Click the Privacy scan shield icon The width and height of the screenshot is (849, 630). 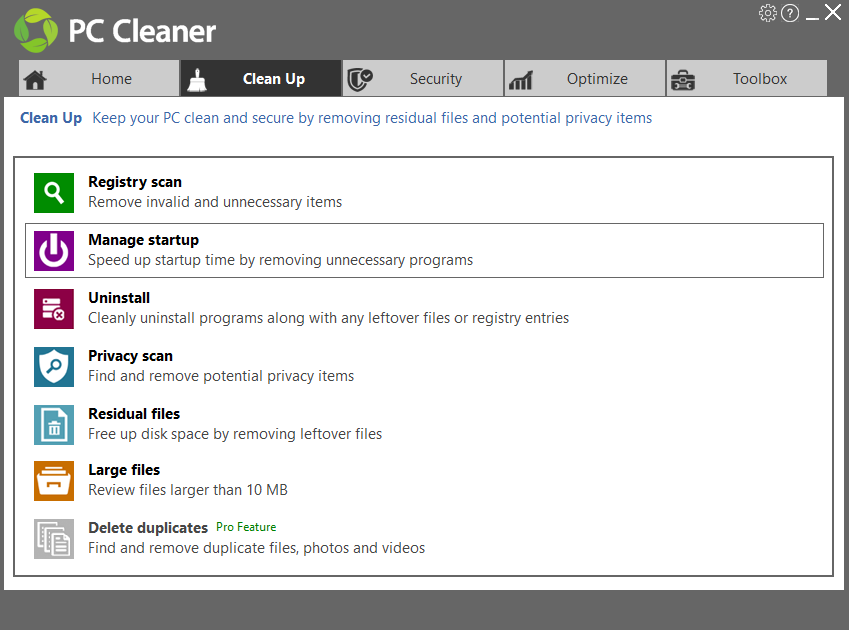pyautogui.click(x=54, y=366)
